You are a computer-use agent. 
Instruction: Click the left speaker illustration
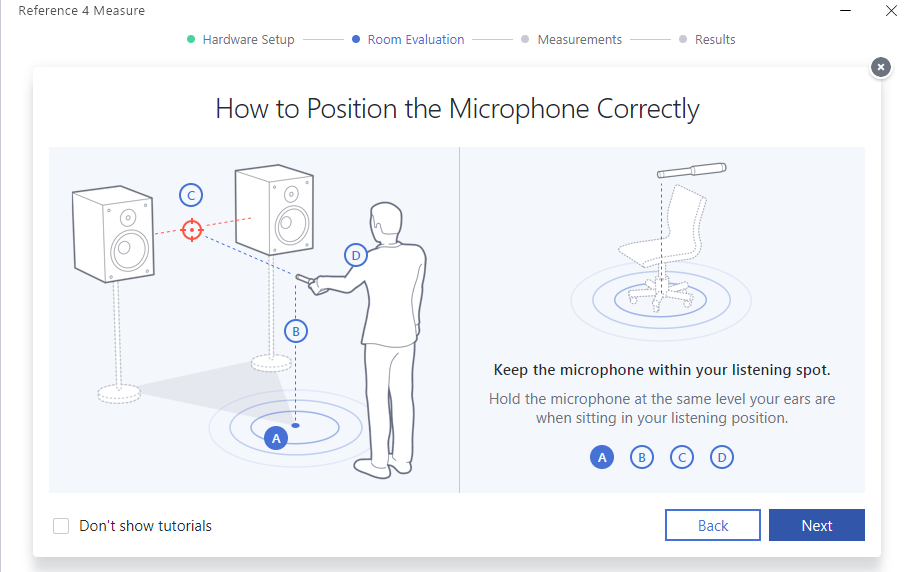[113, 234]
